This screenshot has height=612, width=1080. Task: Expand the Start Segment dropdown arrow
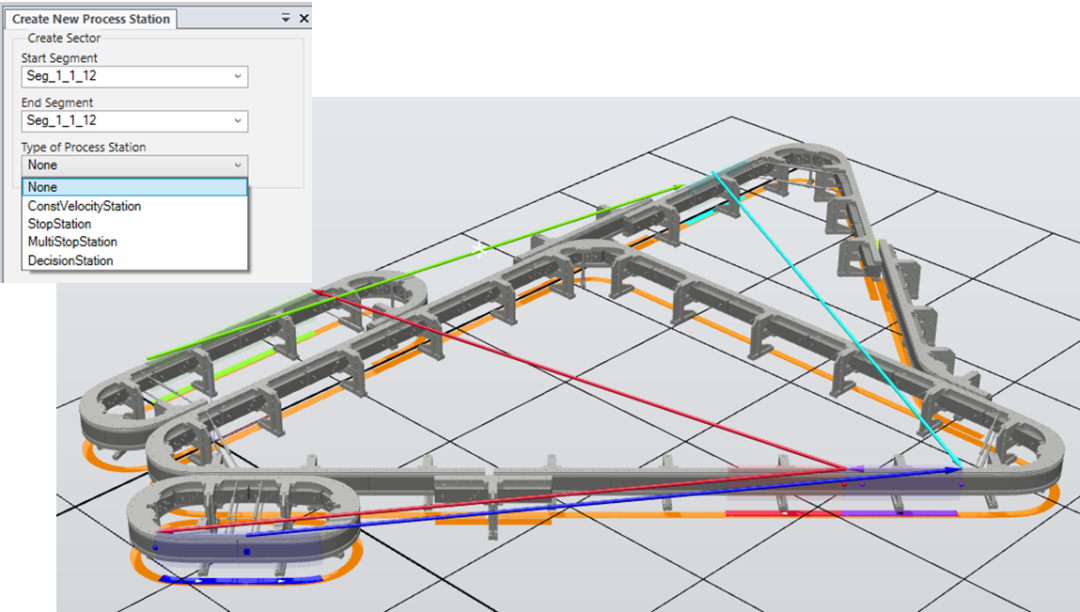tap(237, 77)
